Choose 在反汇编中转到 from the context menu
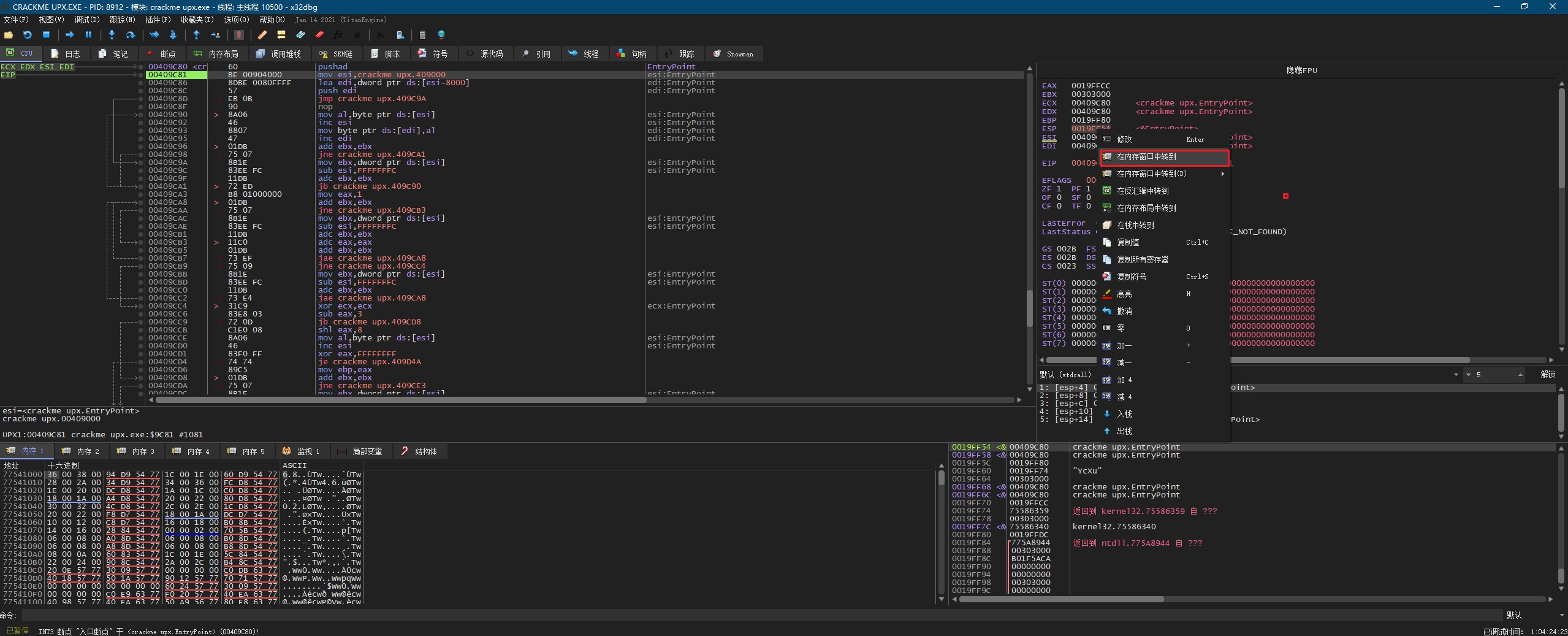Image resolution: width=1568 pixels, height=636 pixels. pyautogui.click(x=1143, y=191)
